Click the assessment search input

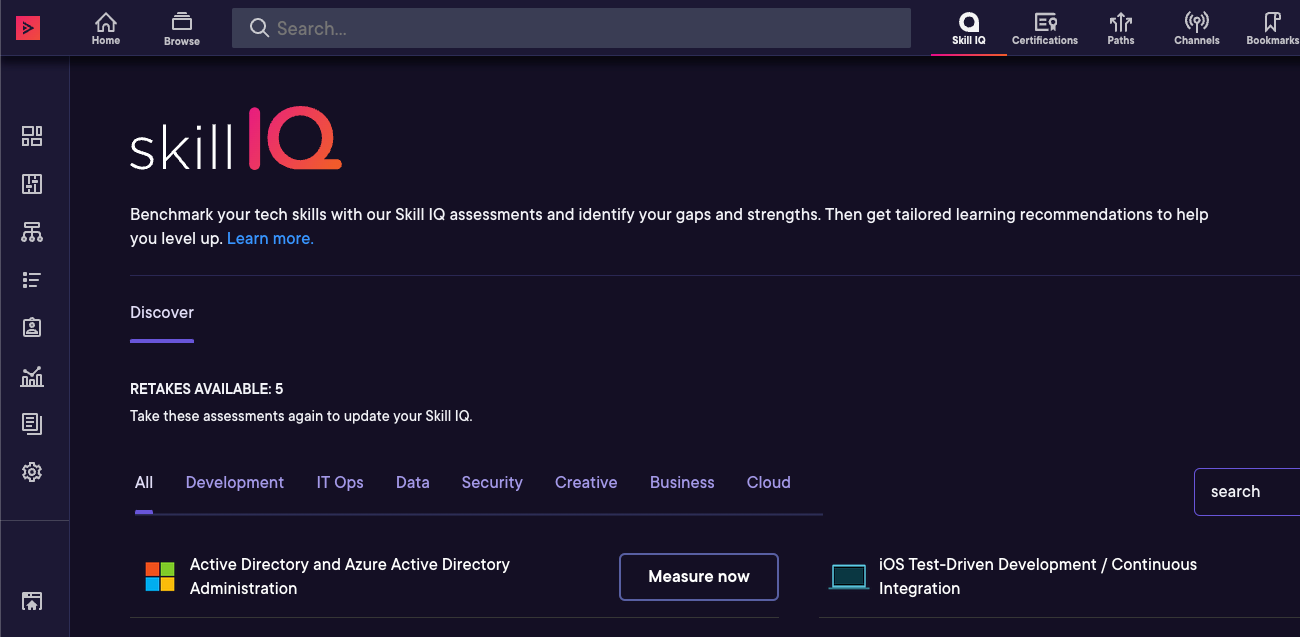[1247, 492]
